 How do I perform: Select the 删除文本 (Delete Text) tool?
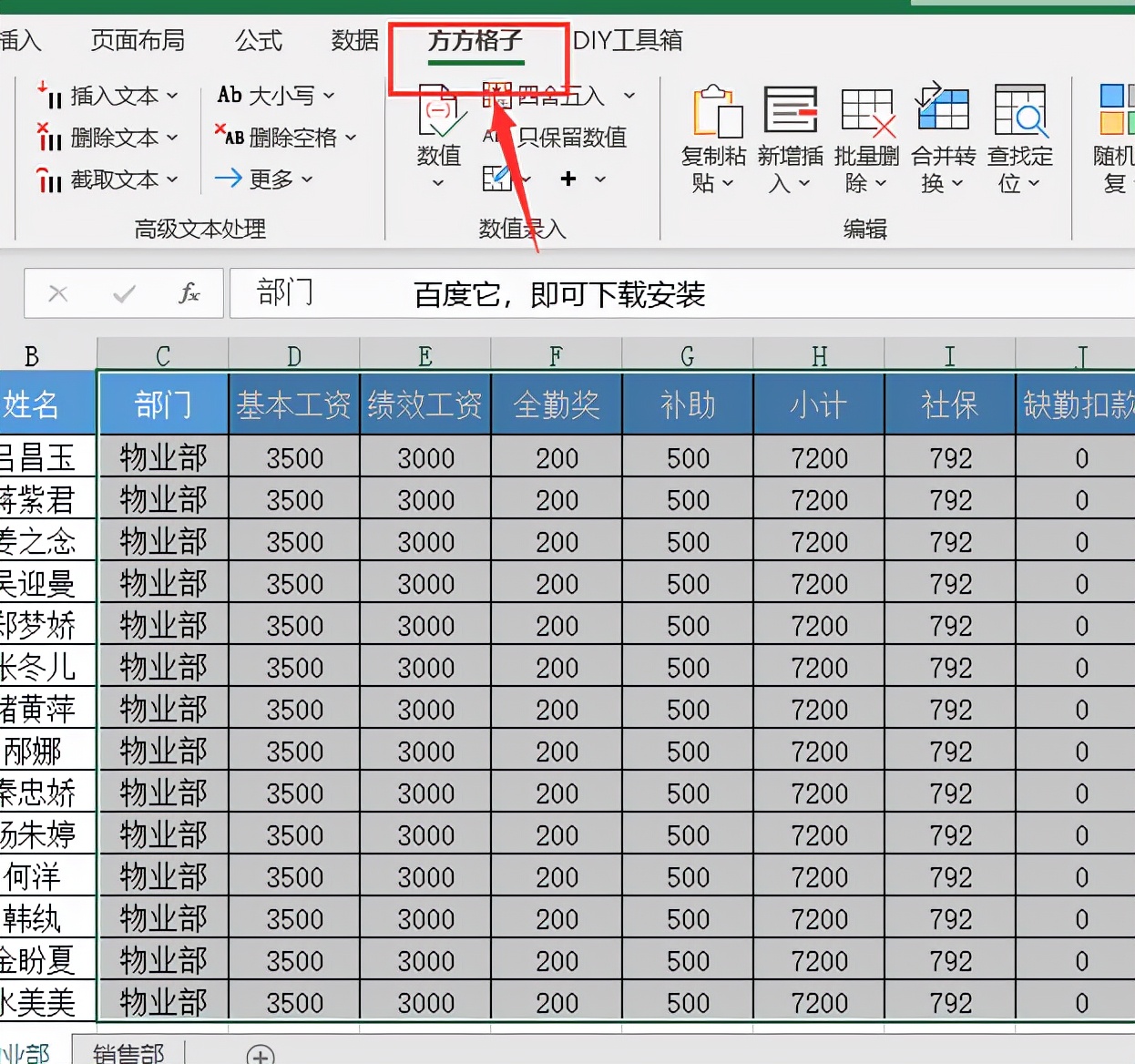tap(107, 138)
